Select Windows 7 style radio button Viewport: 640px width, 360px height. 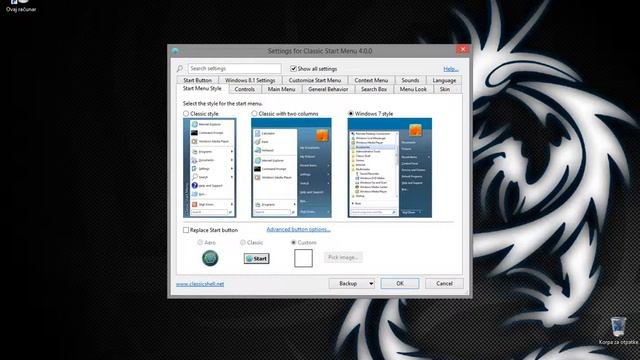coord(351,113)
